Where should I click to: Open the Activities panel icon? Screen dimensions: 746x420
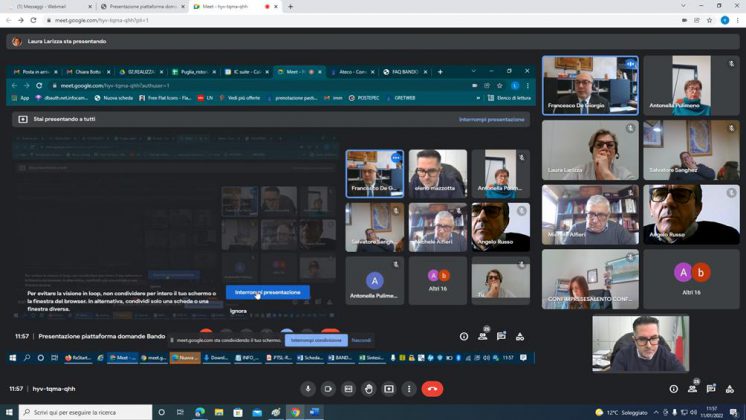[730, 389]
